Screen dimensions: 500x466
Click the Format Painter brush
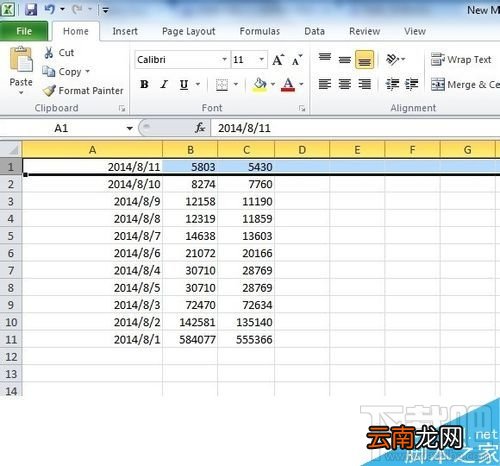click(49, 90)
